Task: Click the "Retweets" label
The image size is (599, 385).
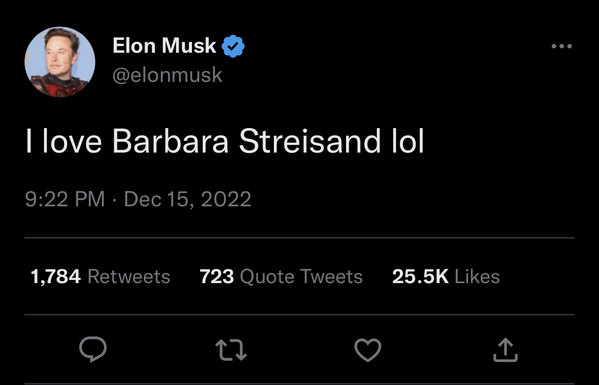Action: click(129, 276)
